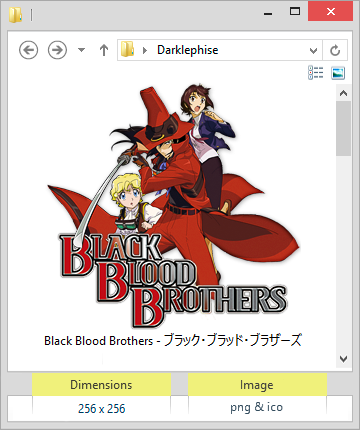
Task: Switch to large thumbnails view
Action: (x=338, y=73)
